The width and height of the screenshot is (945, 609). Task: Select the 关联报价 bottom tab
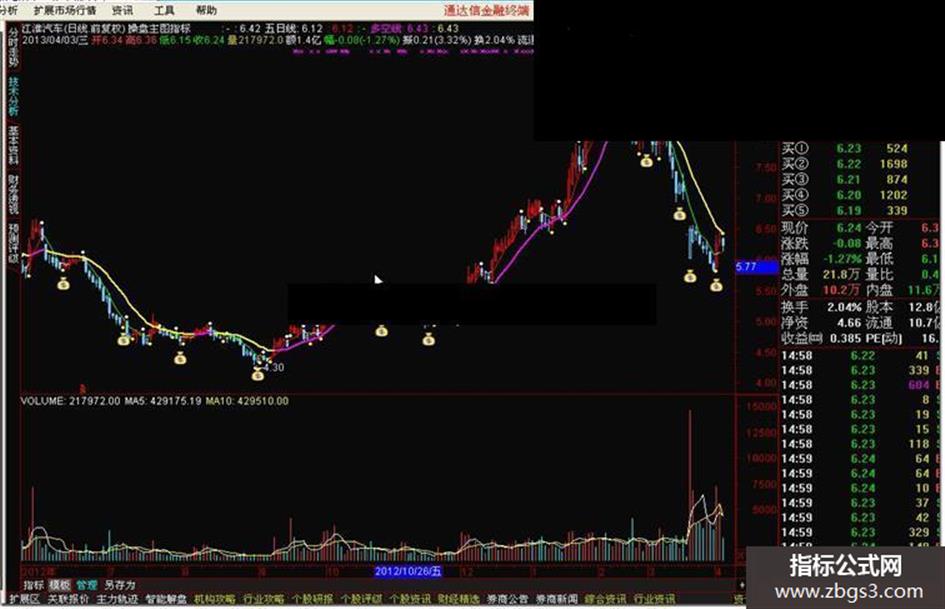tap(68, 599)
